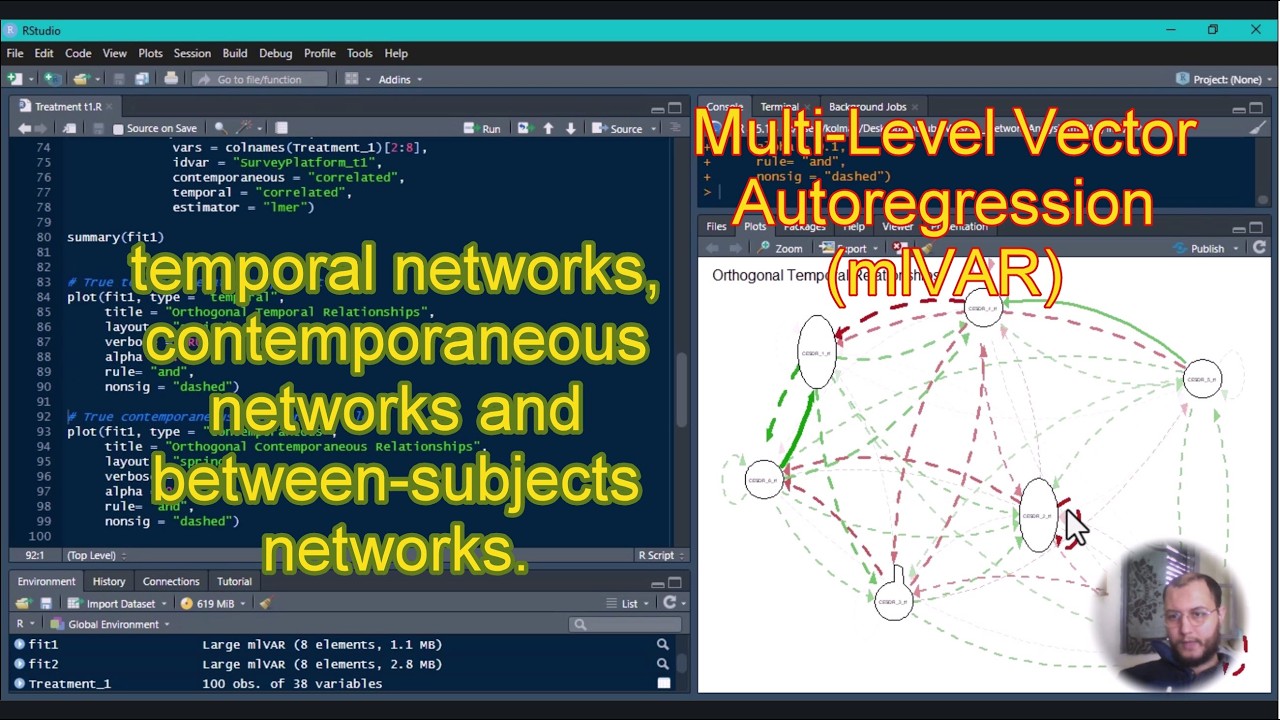Open List view mode dropdown

click(628, 603)
